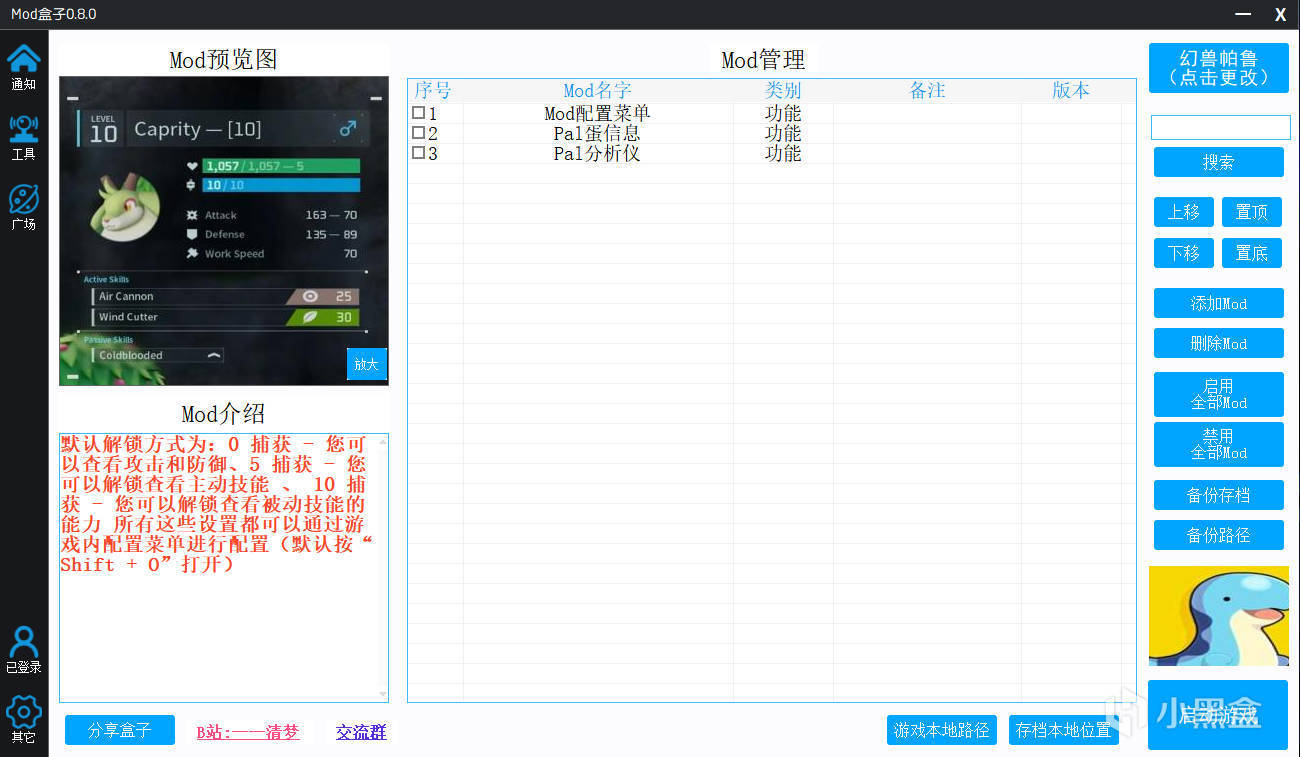Open the 通知 home icon
This screenshot has width=1300, height=757.
point(24,66)
